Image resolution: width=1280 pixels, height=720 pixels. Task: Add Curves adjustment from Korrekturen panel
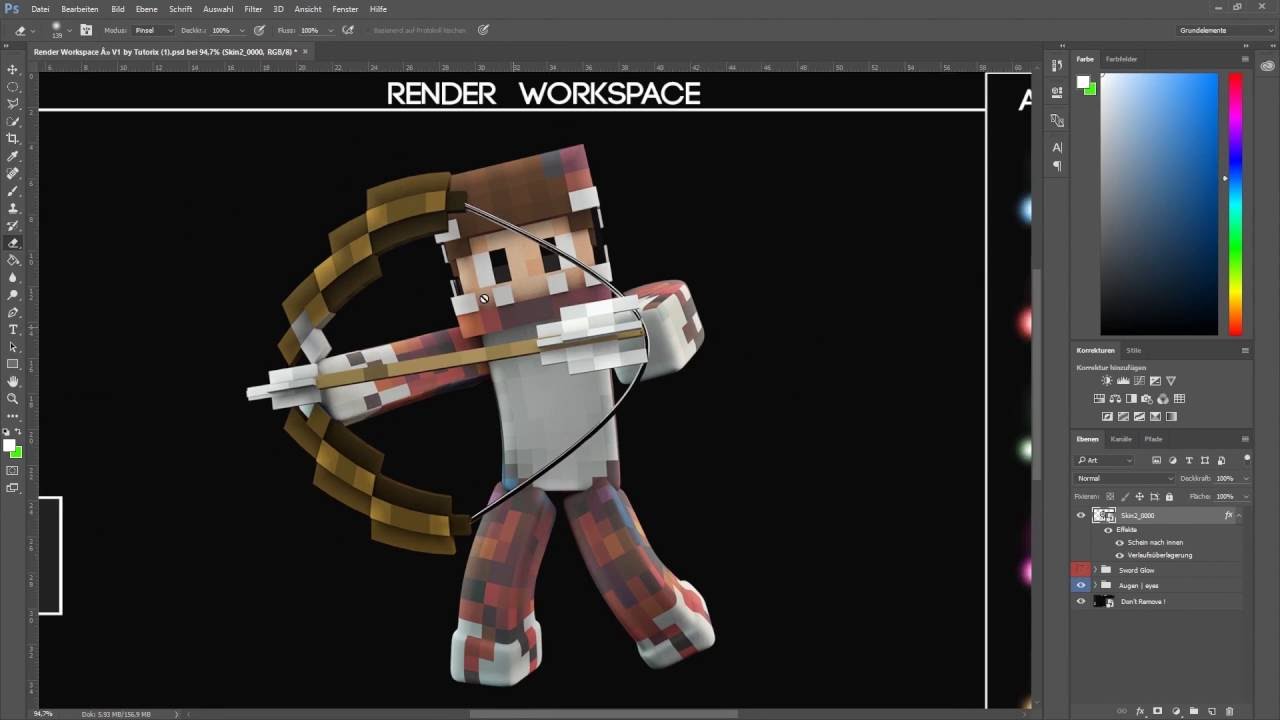click(1139, 381)
